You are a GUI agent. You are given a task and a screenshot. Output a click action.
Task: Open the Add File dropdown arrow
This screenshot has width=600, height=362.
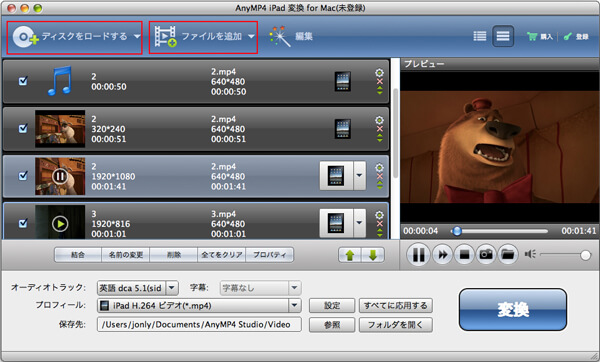tap(251, 37)
